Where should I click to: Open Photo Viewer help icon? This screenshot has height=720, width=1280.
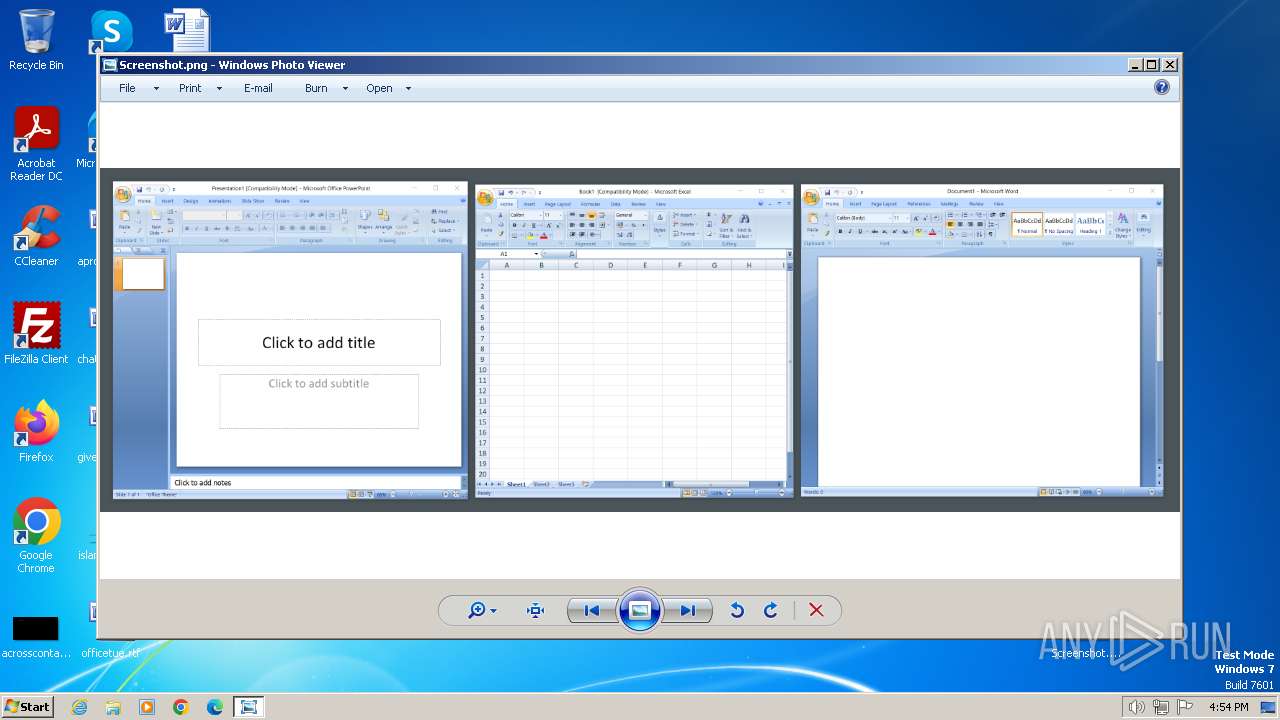pyautogui.click(x=1162, y=87)
